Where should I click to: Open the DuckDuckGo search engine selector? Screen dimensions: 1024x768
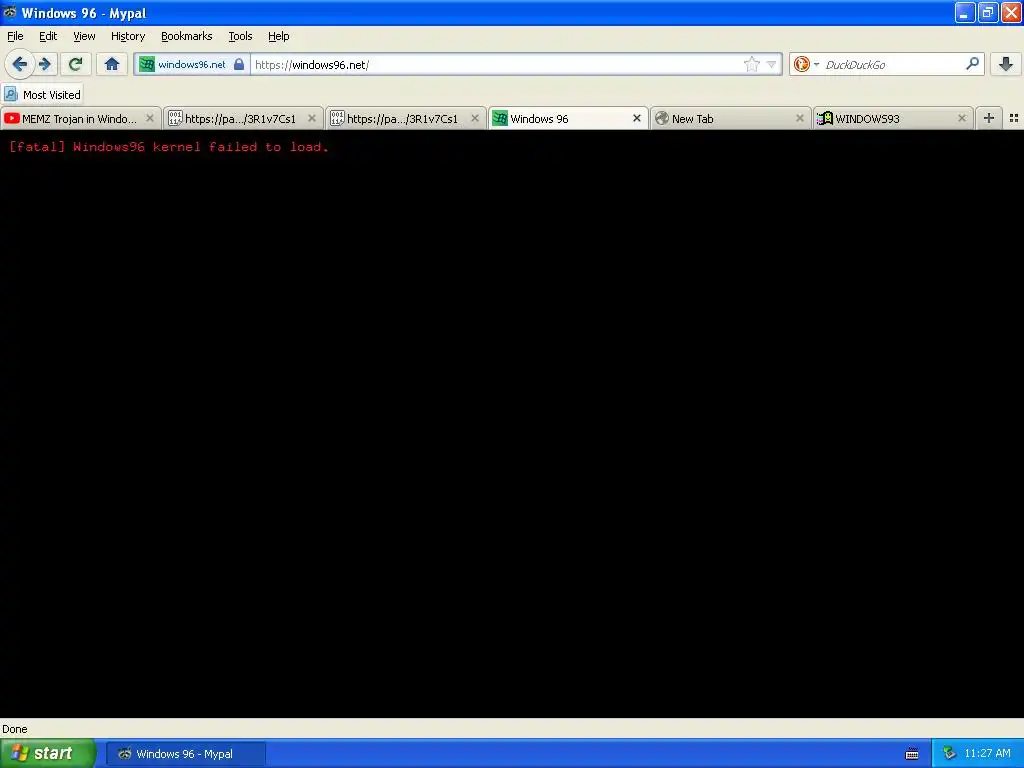tap(806, 64)
